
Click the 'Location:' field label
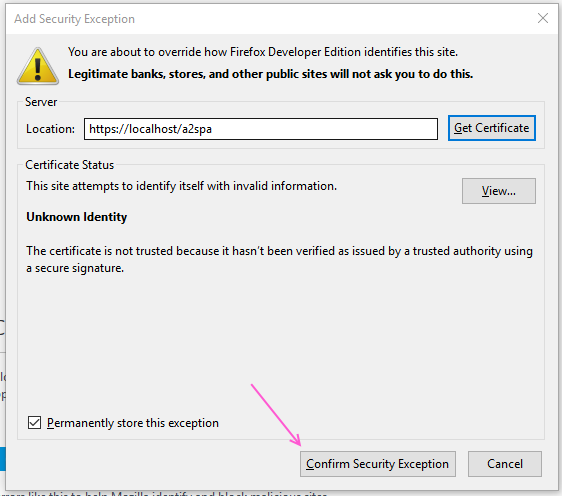[x=51, y=129]
